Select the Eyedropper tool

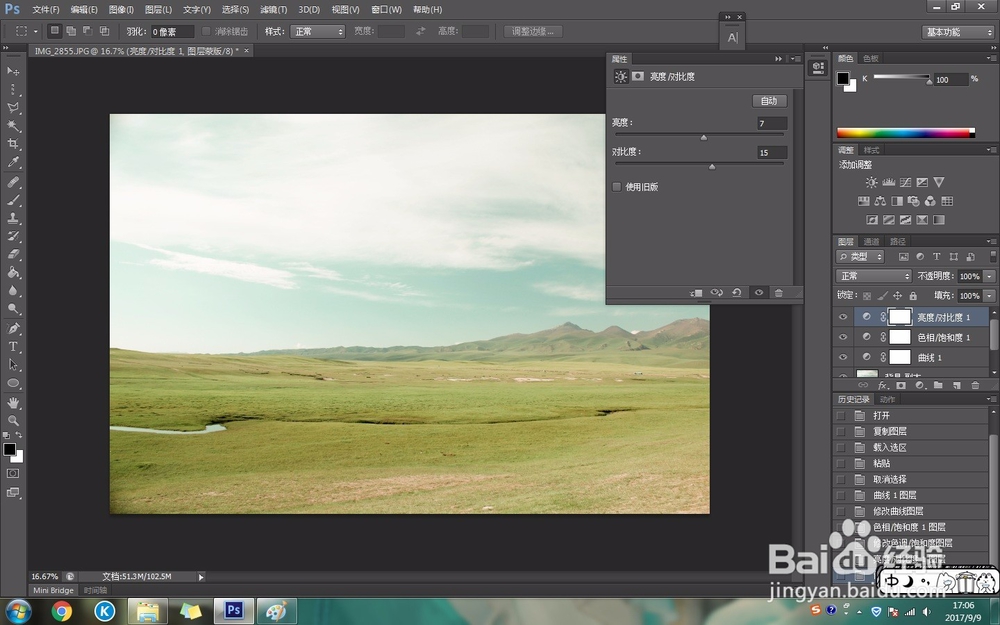(x=13, y=161)
